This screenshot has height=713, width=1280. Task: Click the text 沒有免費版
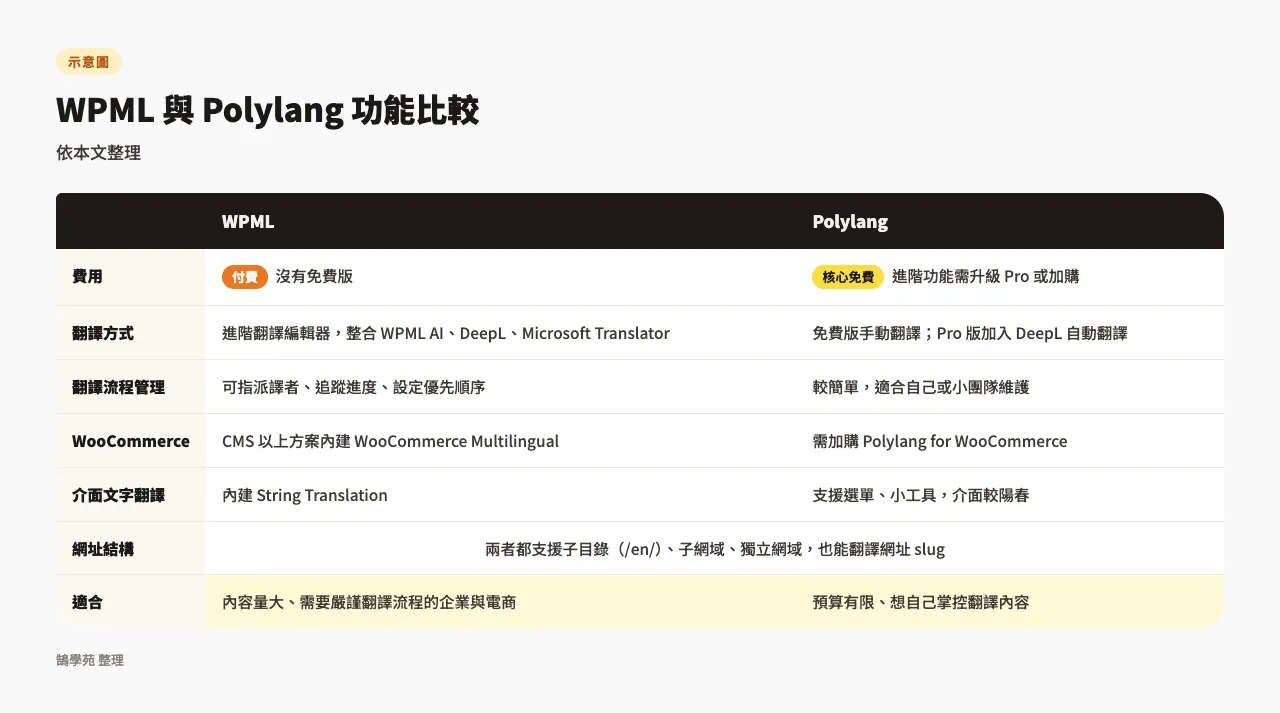pos(315,277)
